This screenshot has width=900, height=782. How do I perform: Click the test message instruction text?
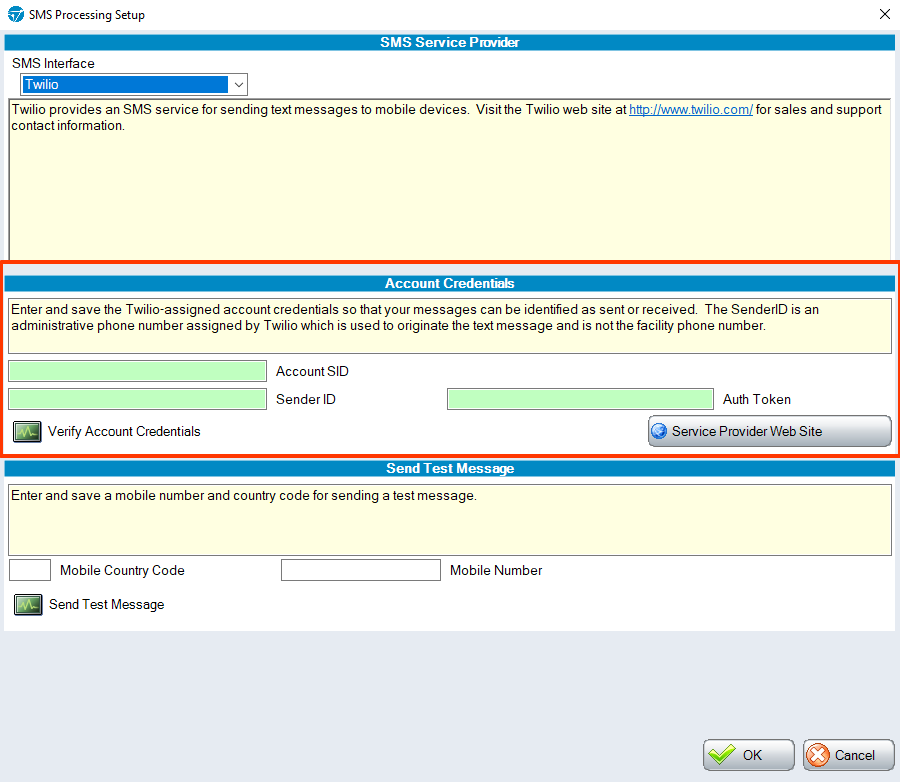tap(244, 495)
